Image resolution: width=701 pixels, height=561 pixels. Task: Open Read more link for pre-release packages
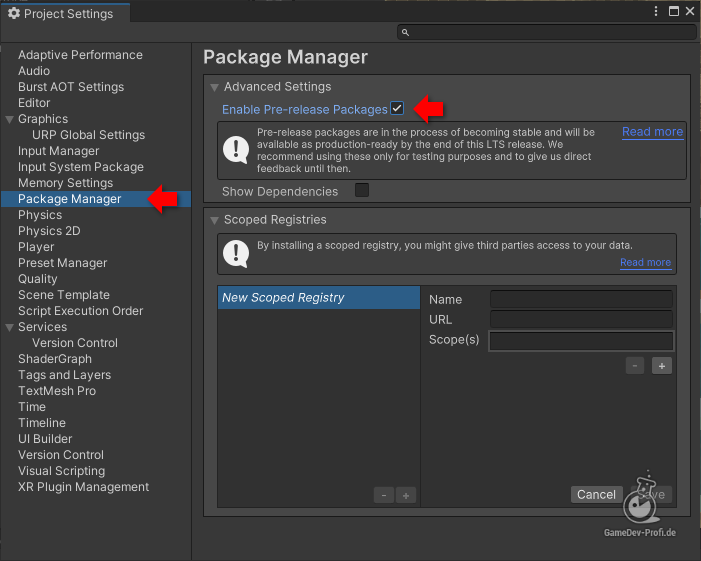pos(652,132)
